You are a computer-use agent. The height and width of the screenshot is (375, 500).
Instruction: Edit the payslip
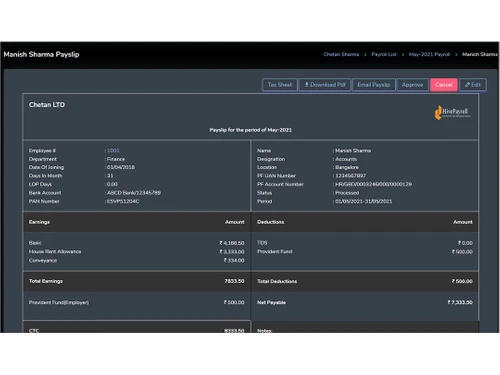(473, 85)
